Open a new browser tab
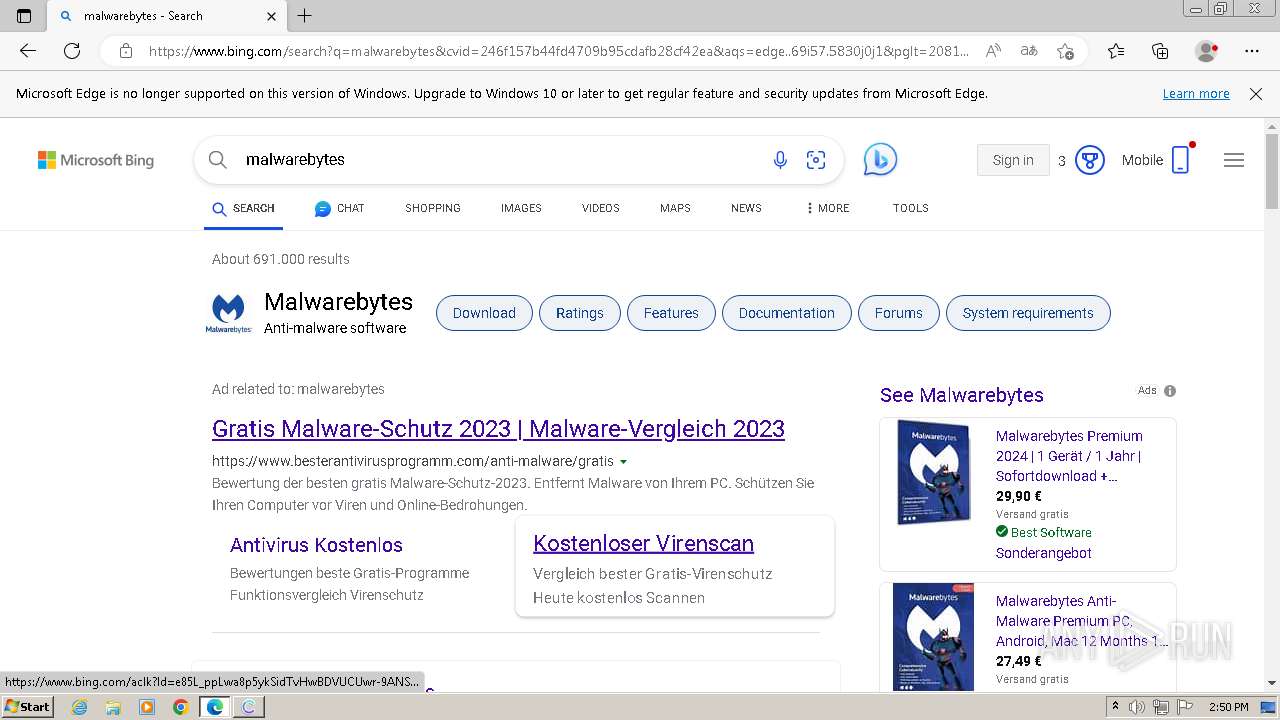Image resolution: width=1280 pixels, height=720 pixels. (x=305, y=16)
